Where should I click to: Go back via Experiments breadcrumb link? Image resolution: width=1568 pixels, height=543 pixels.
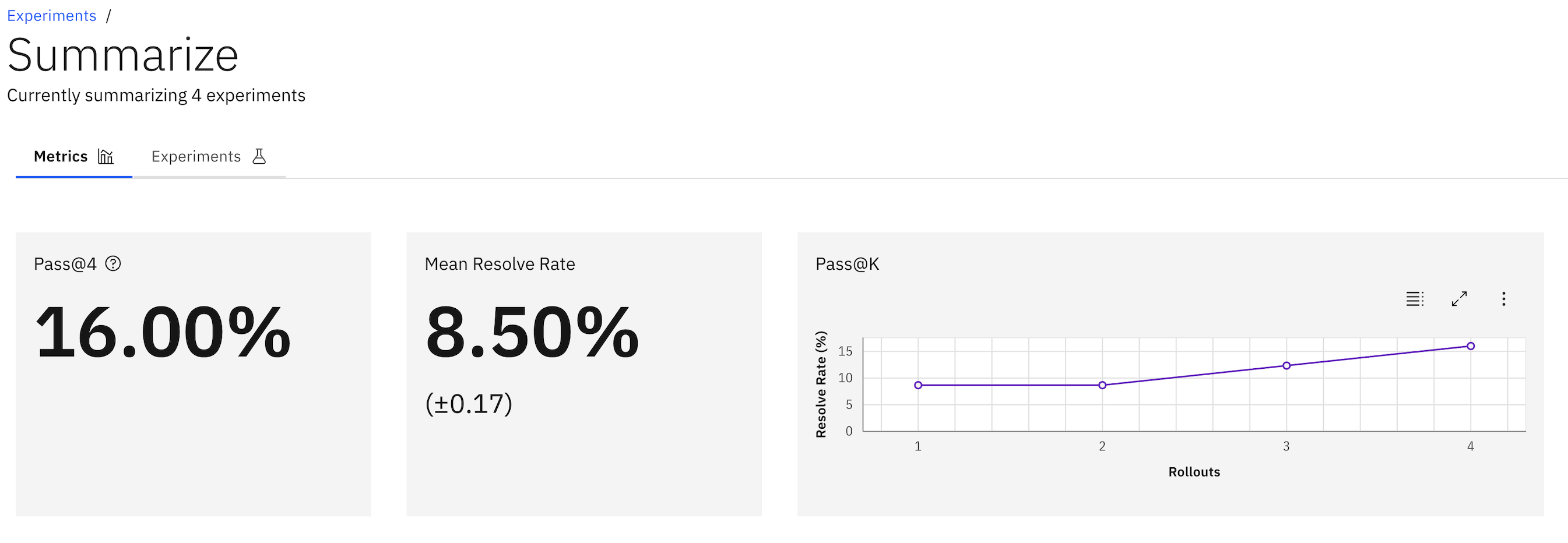pos(52,16)
